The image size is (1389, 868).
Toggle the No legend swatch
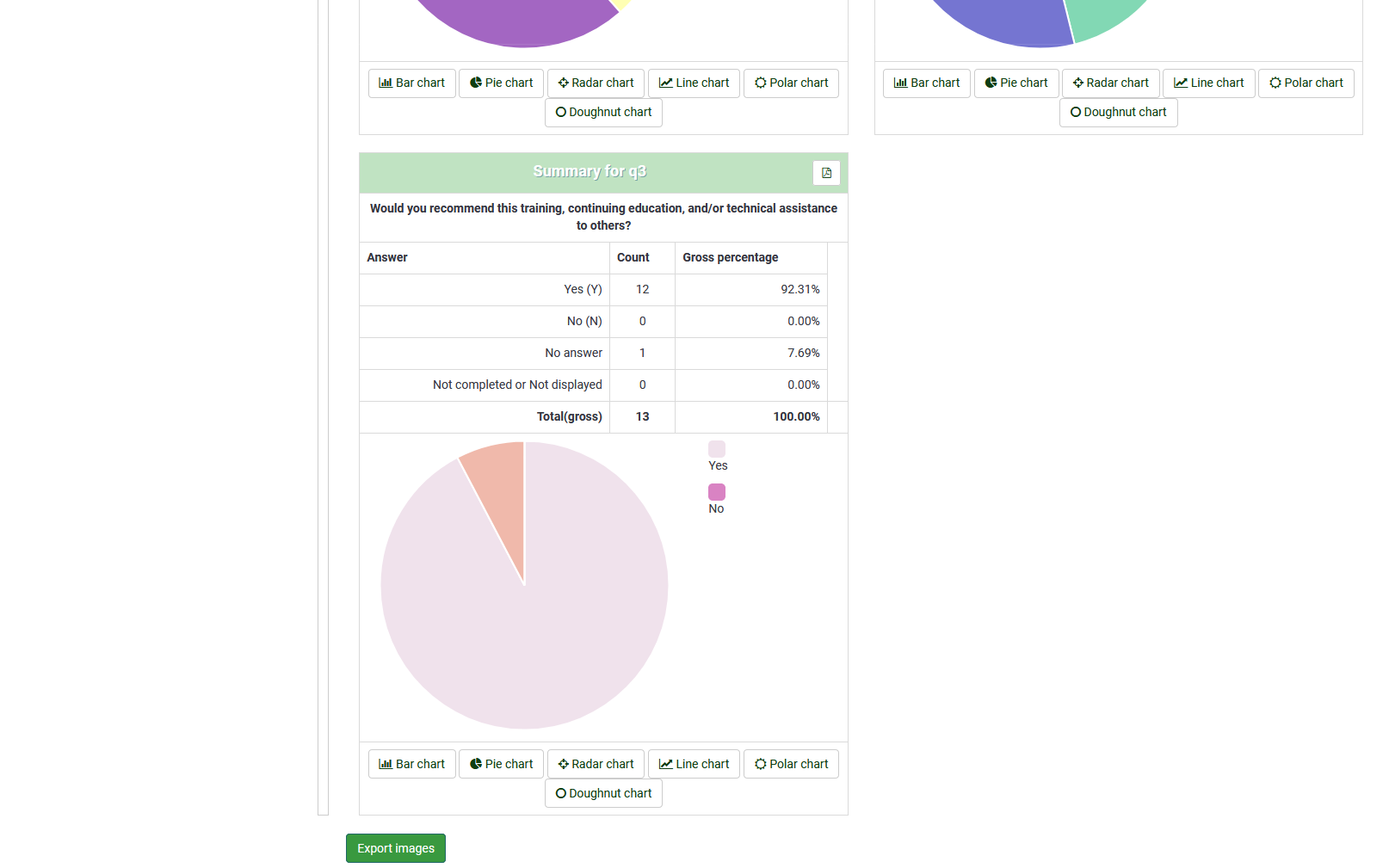pos(717,492)
